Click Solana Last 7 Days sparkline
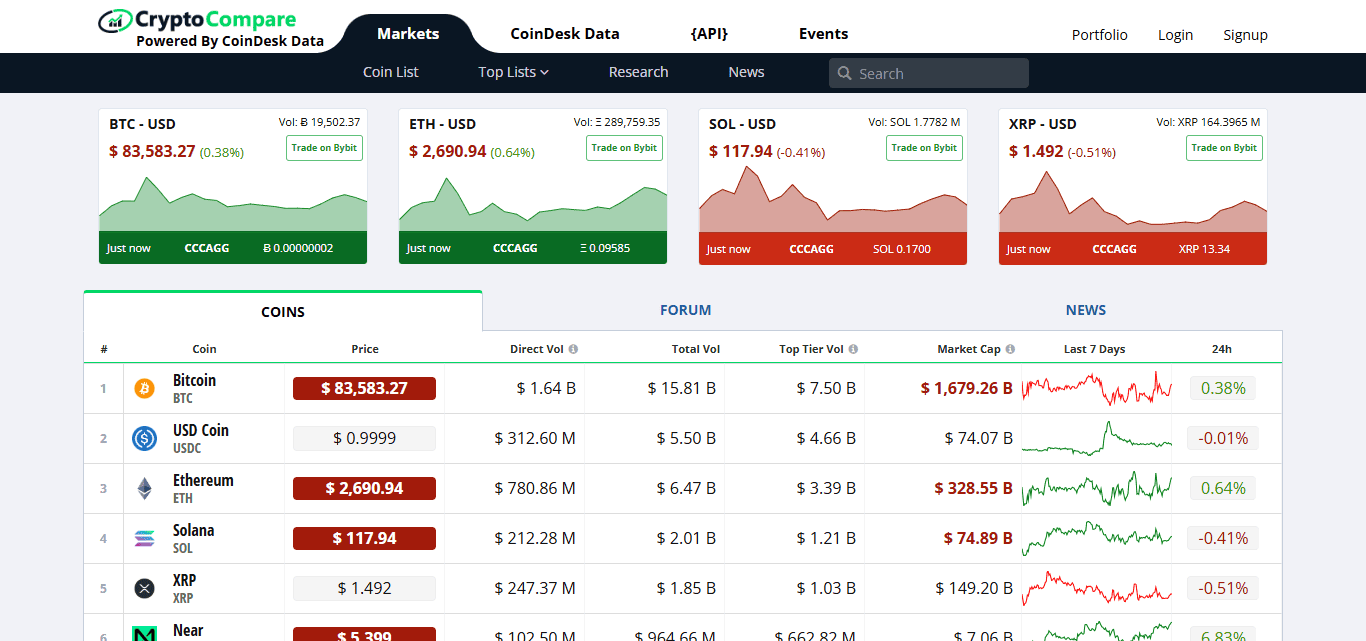The image size is (1366, 641). (1096, 538)
